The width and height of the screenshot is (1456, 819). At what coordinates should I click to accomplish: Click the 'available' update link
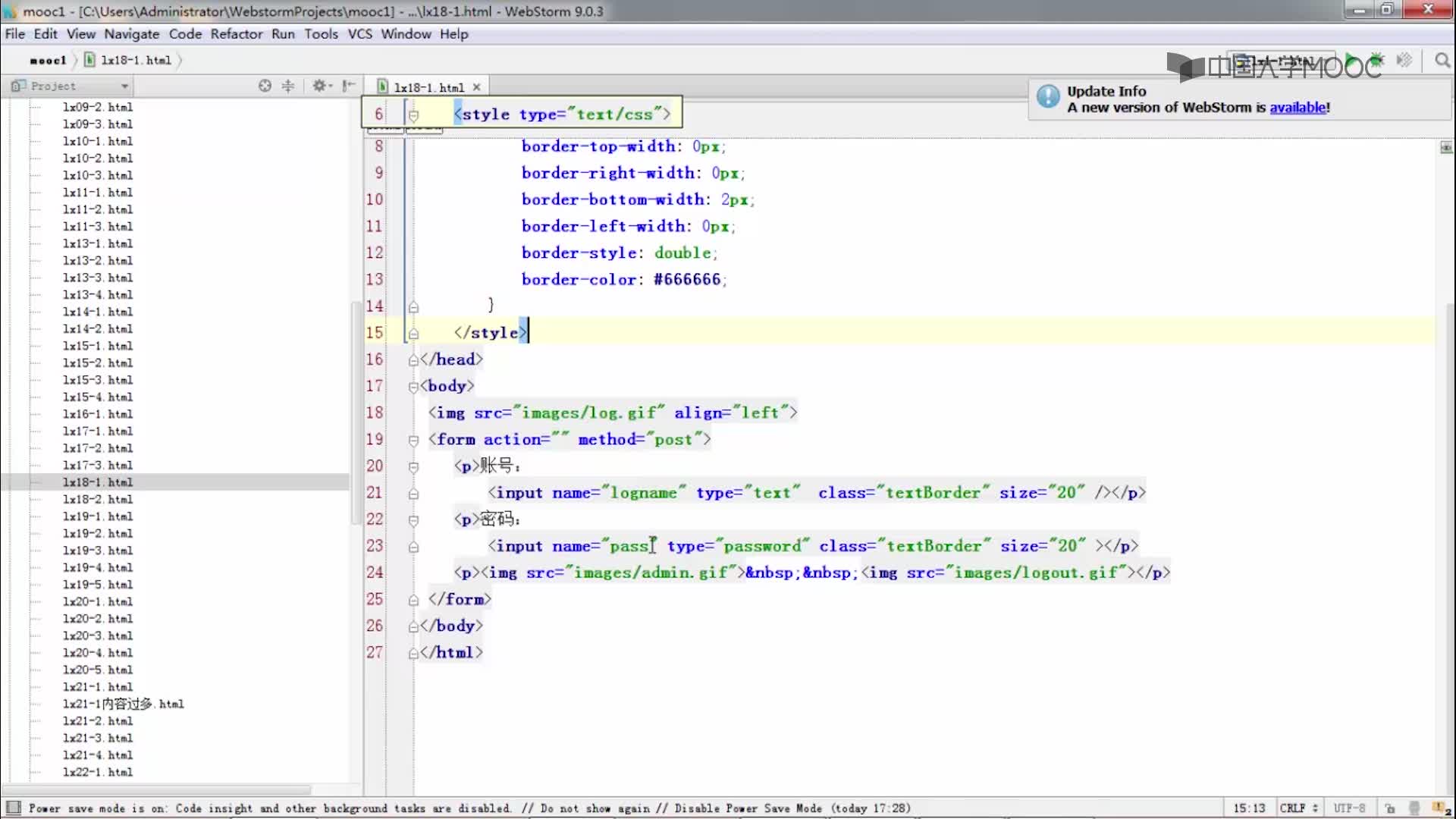tap(1298, 108)
